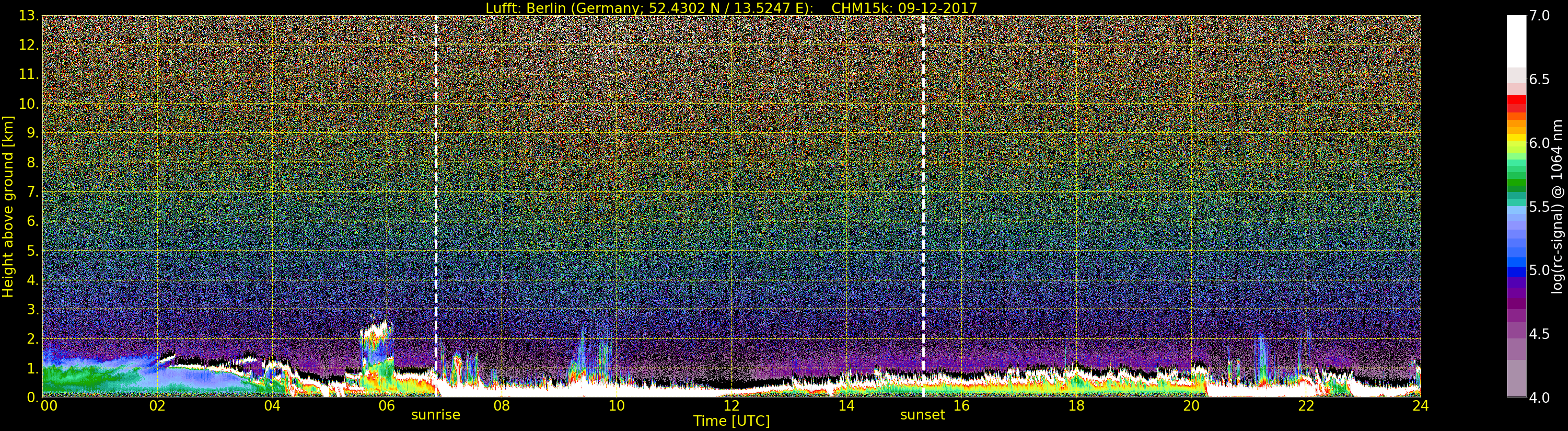This screenshot has height=431, width=1568.
Task: Click the "6.5" colorbar tick label
Action: [1539, 80]
